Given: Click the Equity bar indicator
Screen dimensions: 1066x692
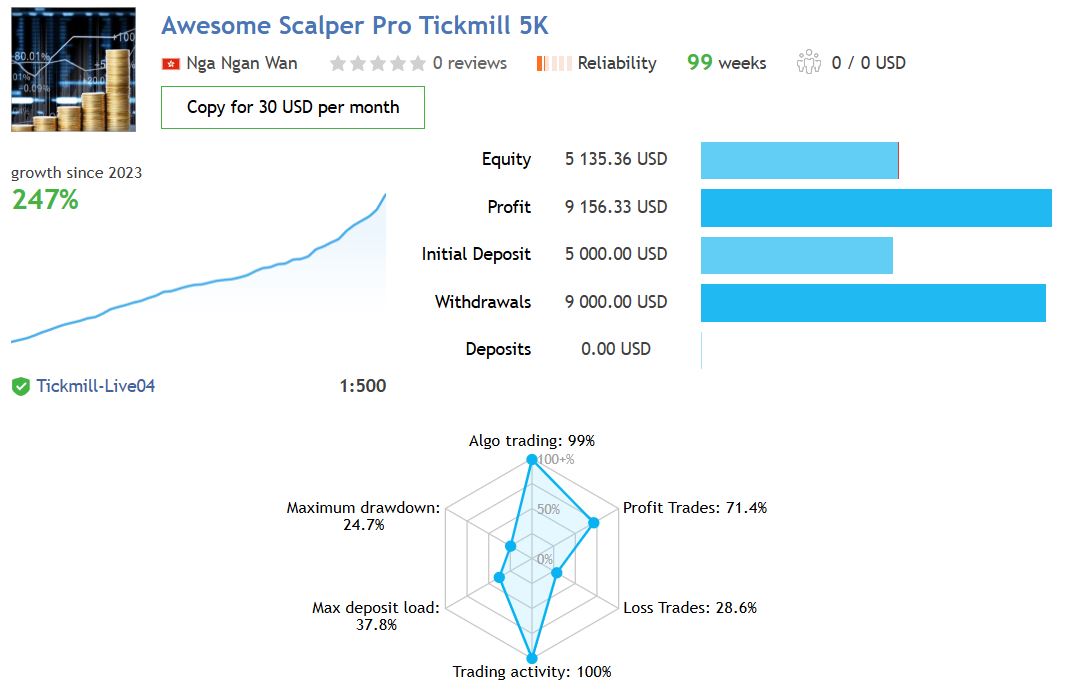Looking at the screenshot, I should [799, 160].
